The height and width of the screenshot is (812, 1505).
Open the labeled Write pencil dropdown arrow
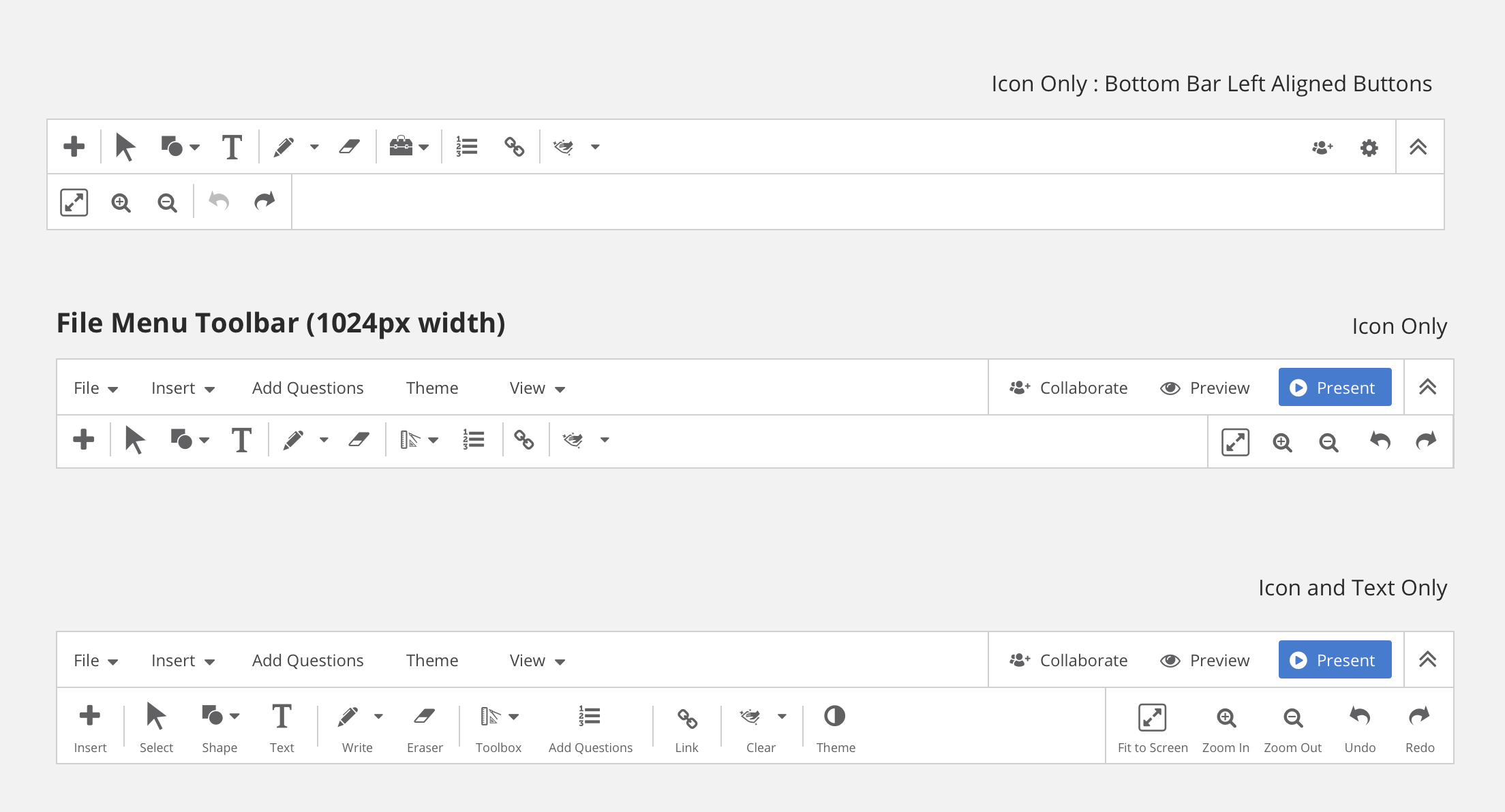(378, 716)
